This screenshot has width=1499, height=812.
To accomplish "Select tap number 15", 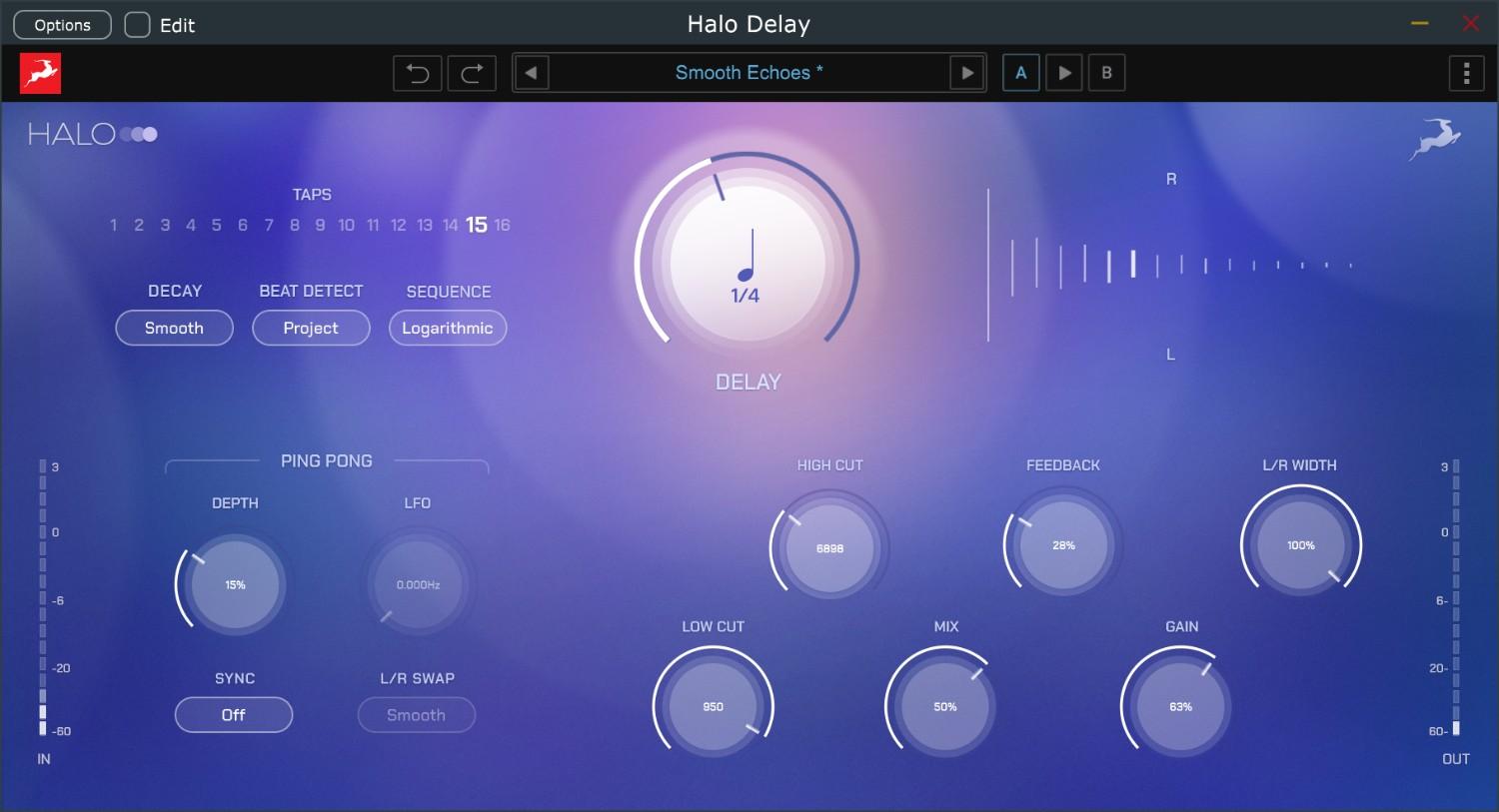I will coord(477,225).
